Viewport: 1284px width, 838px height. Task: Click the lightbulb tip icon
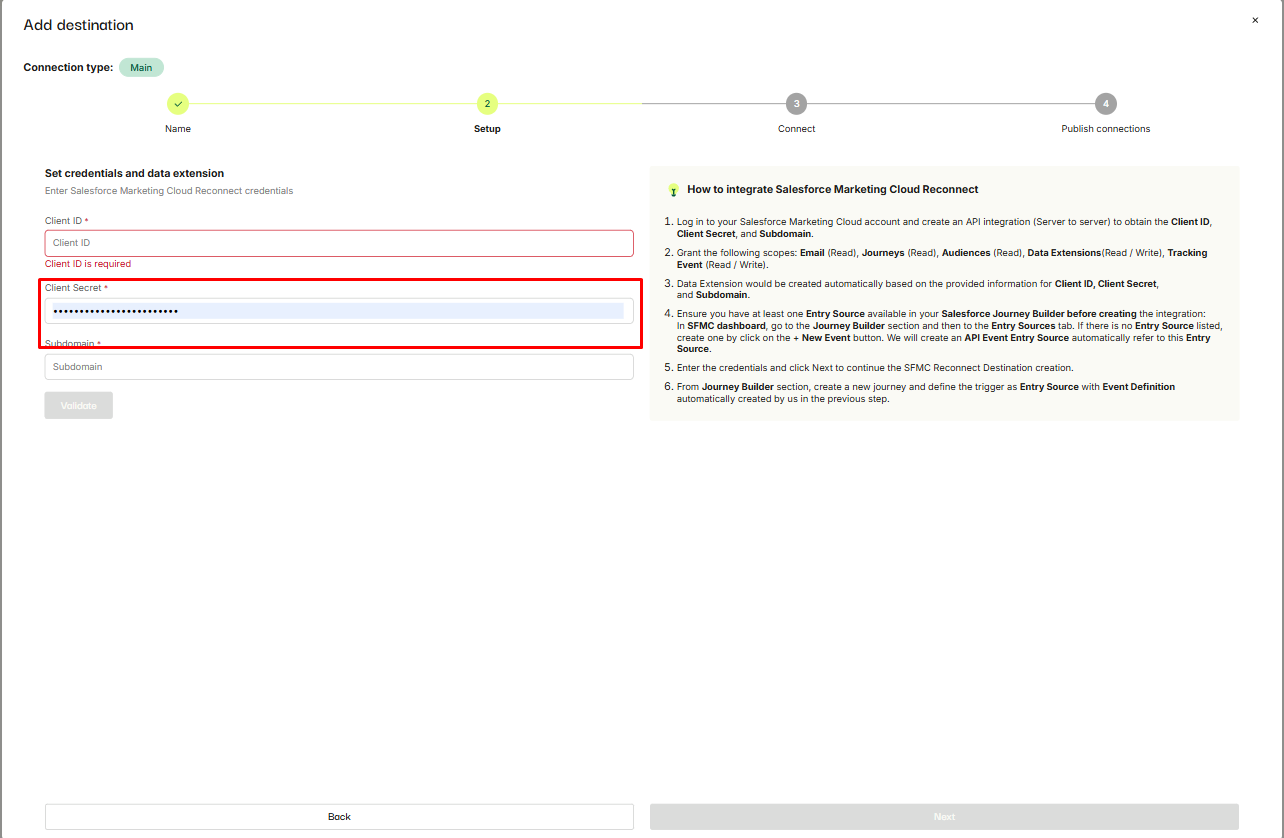tap(673, 190)
